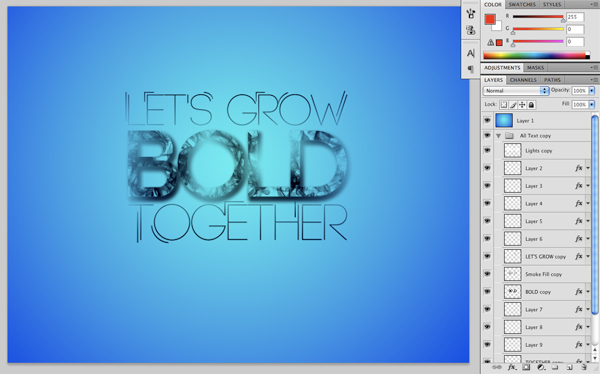Viewport: 600px width, 374px height.
Task: Select the Adjustments tab
Action: (x=502, y=68)
